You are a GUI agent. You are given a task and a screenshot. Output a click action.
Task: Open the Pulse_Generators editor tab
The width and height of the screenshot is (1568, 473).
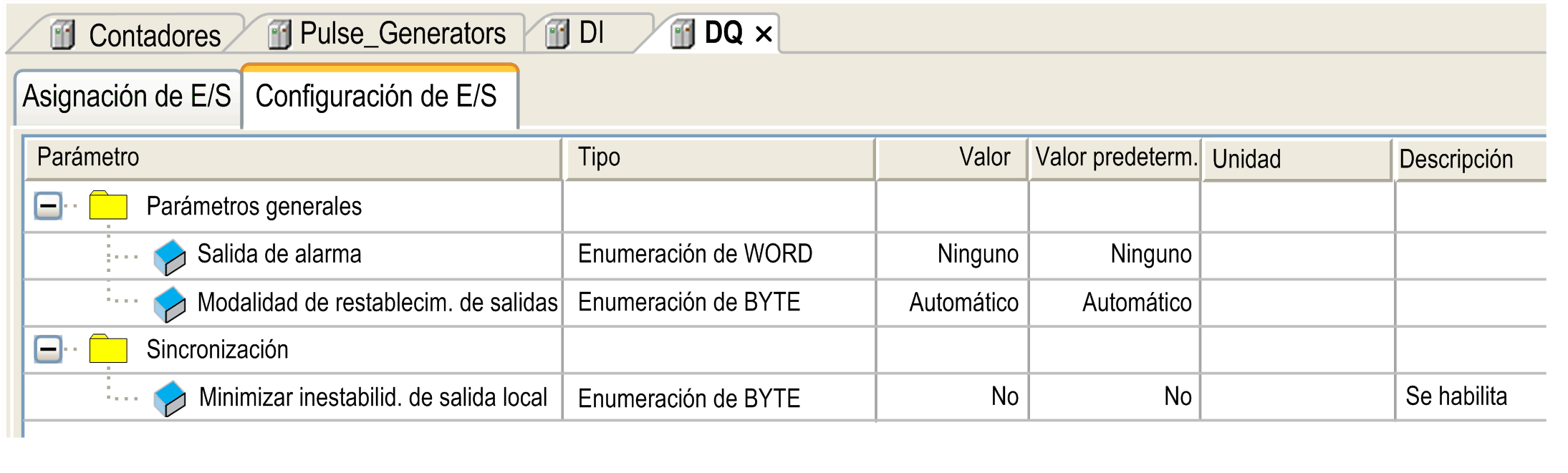403,34
